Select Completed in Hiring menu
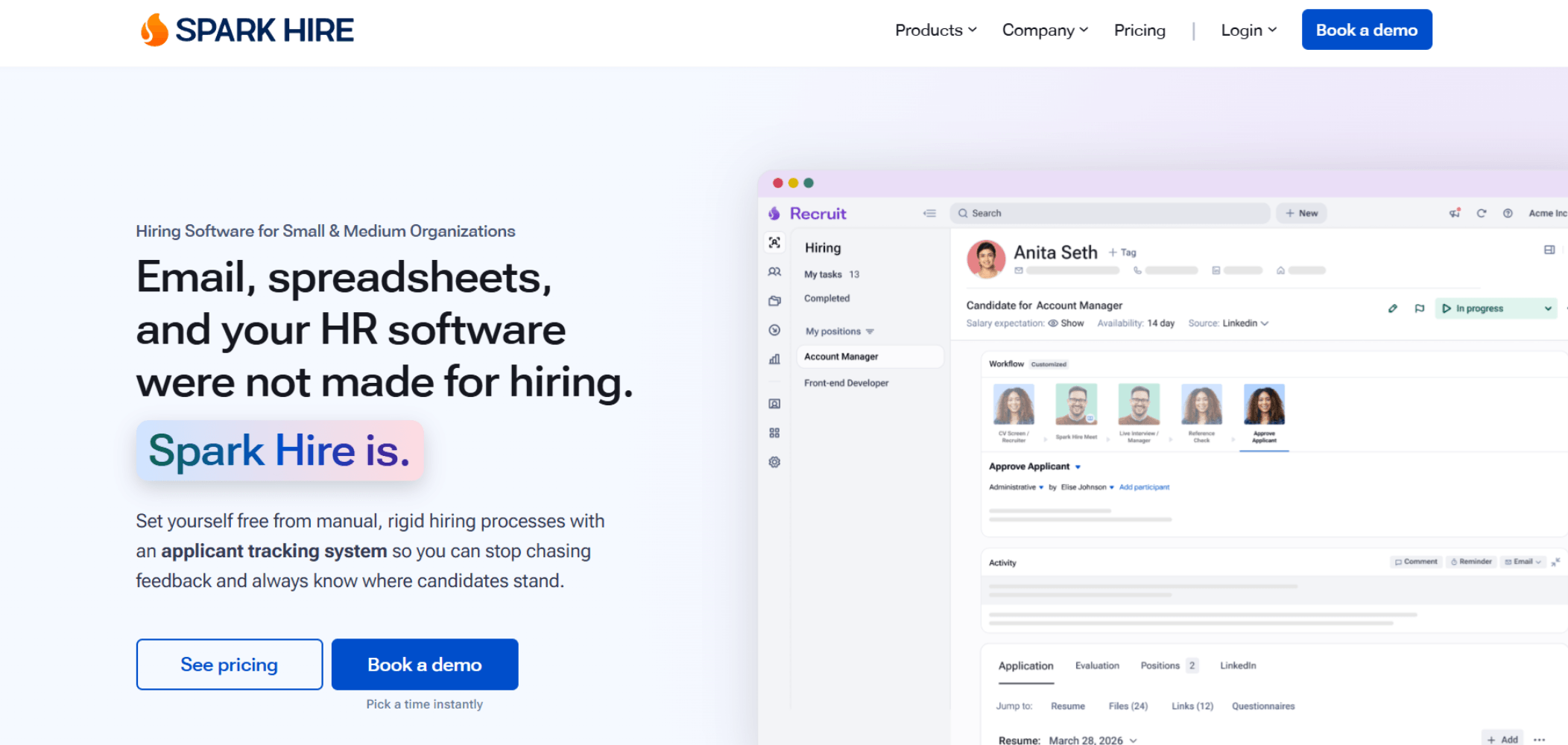1568x745 pixels. click(826, 299)
